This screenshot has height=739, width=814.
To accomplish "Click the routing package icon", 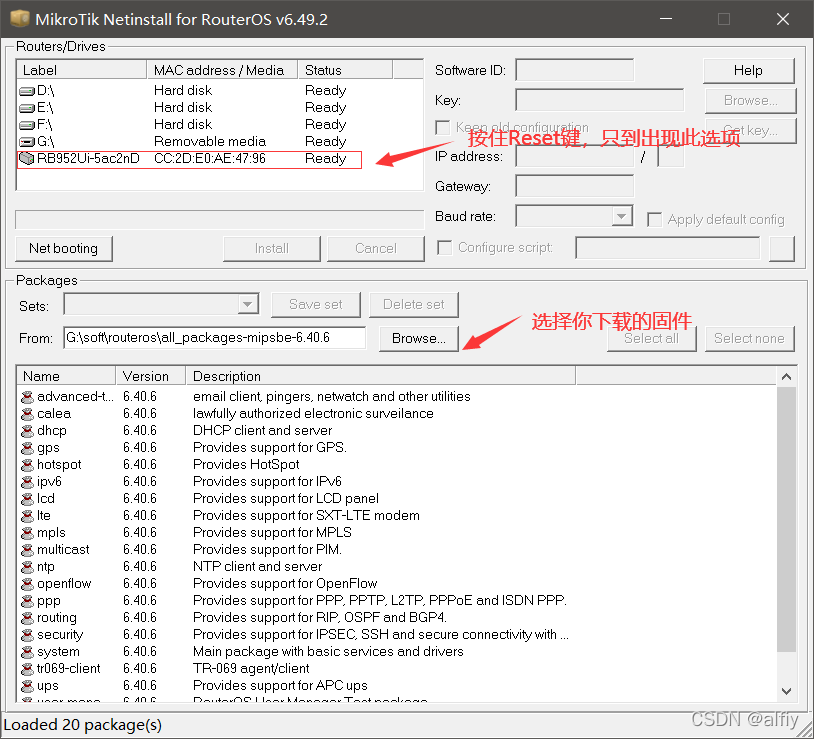I will pyautogui.click(x=27, y=618).
